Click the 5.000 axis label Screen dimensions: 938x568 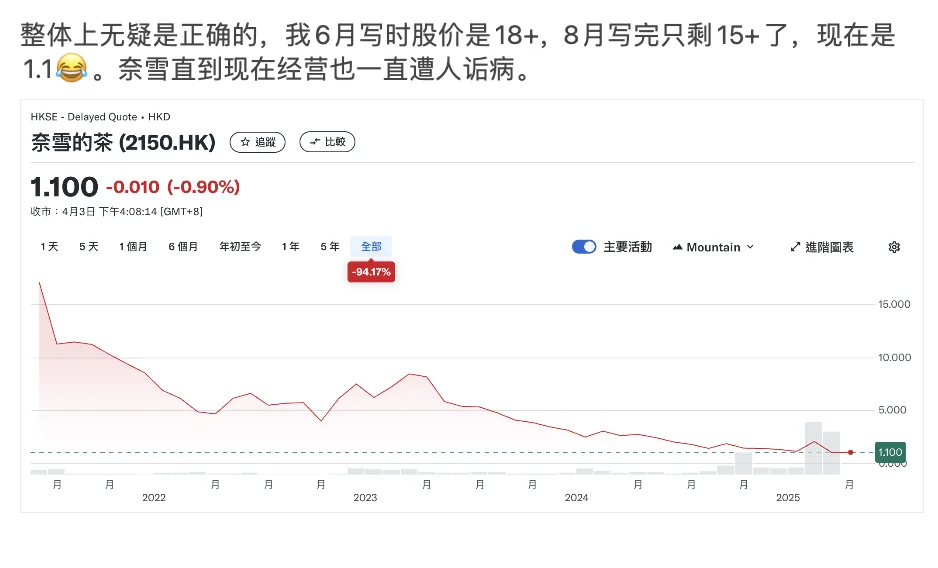pos(892,410)
